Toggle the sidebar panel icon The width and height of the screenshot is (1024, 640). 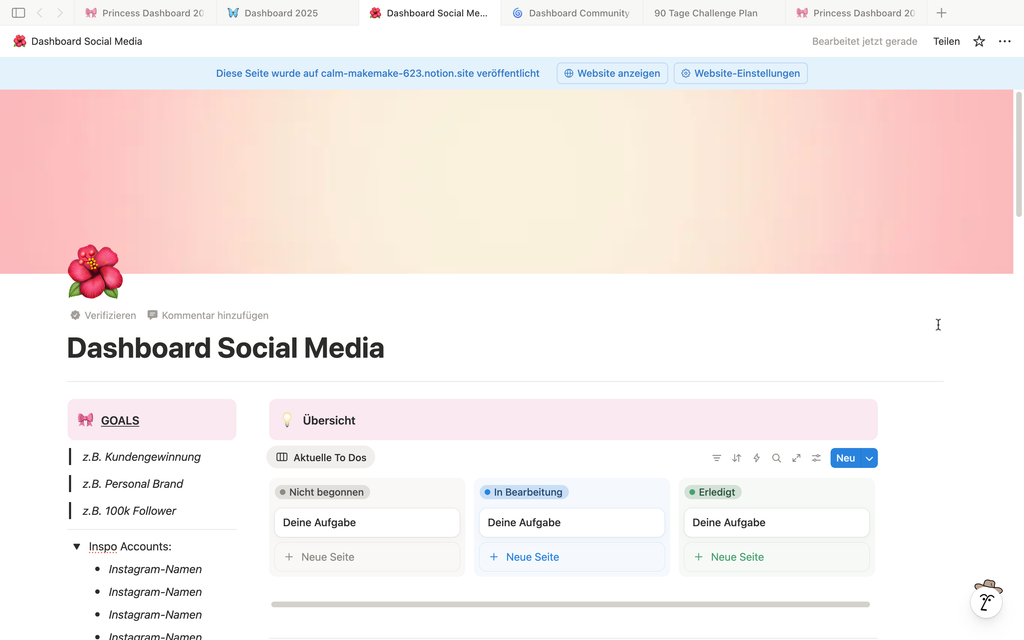18,13
